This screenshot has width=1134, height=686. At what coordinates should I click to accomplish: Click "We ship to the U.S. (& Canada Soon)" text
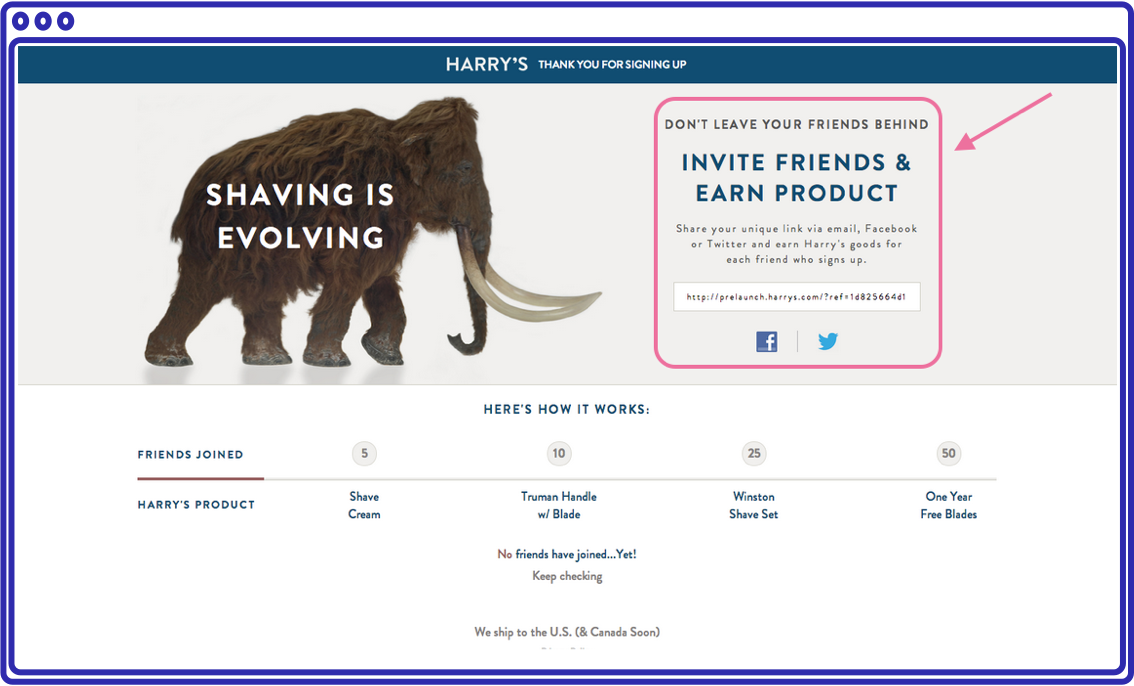pyautogui.click(x=567, y=632)
